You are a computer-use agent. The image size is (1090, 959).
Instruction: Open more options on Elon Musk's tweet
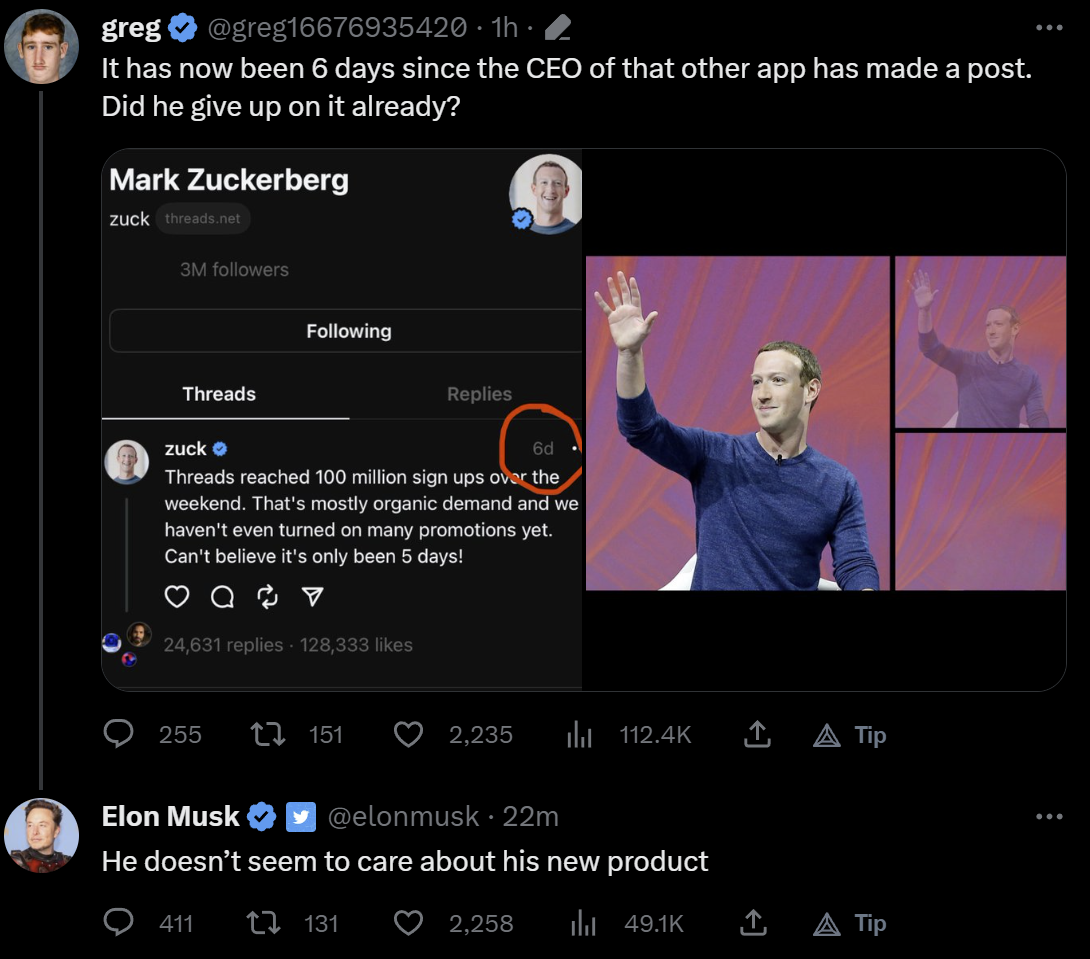[x=1049, y=817]
